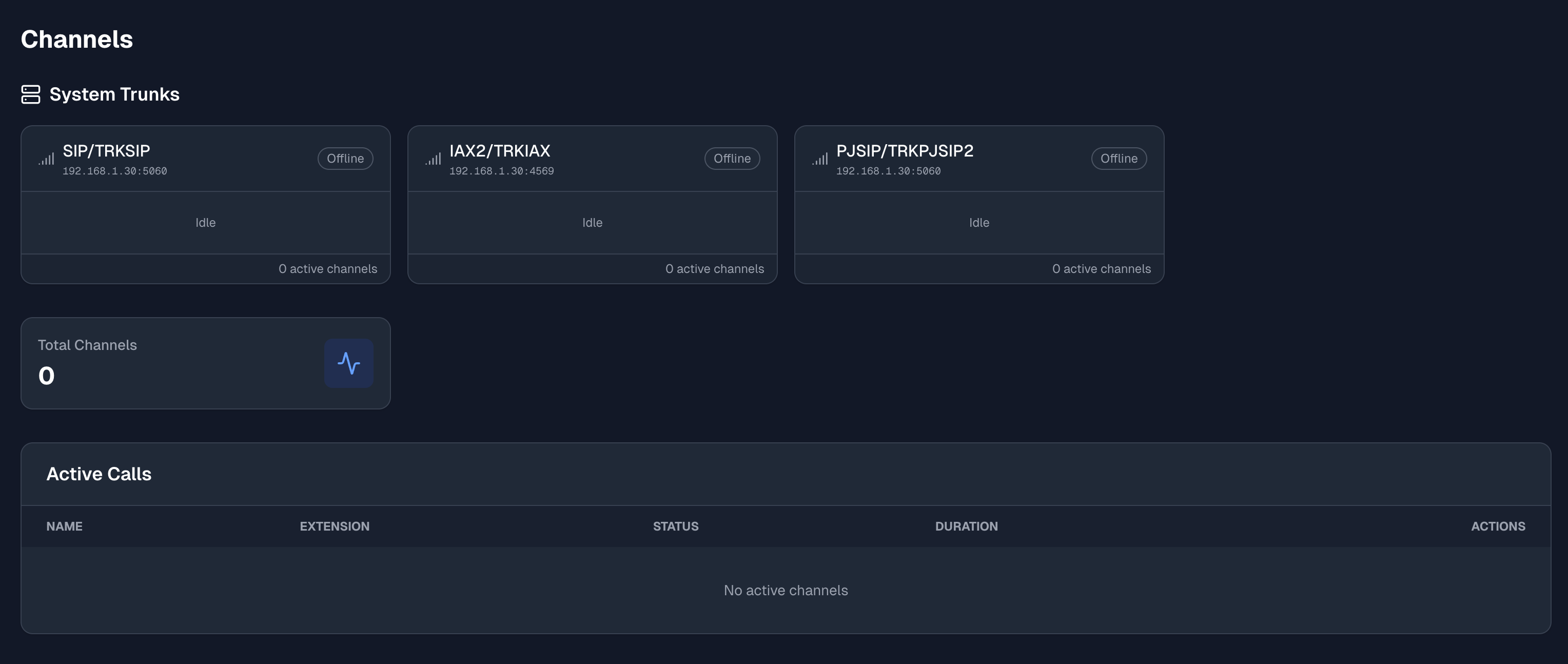Select the signal bars icon on PJSIP/TRKPJSIP2
The height and width of the screenshot is (664, 1568).
tap(820, 159)
